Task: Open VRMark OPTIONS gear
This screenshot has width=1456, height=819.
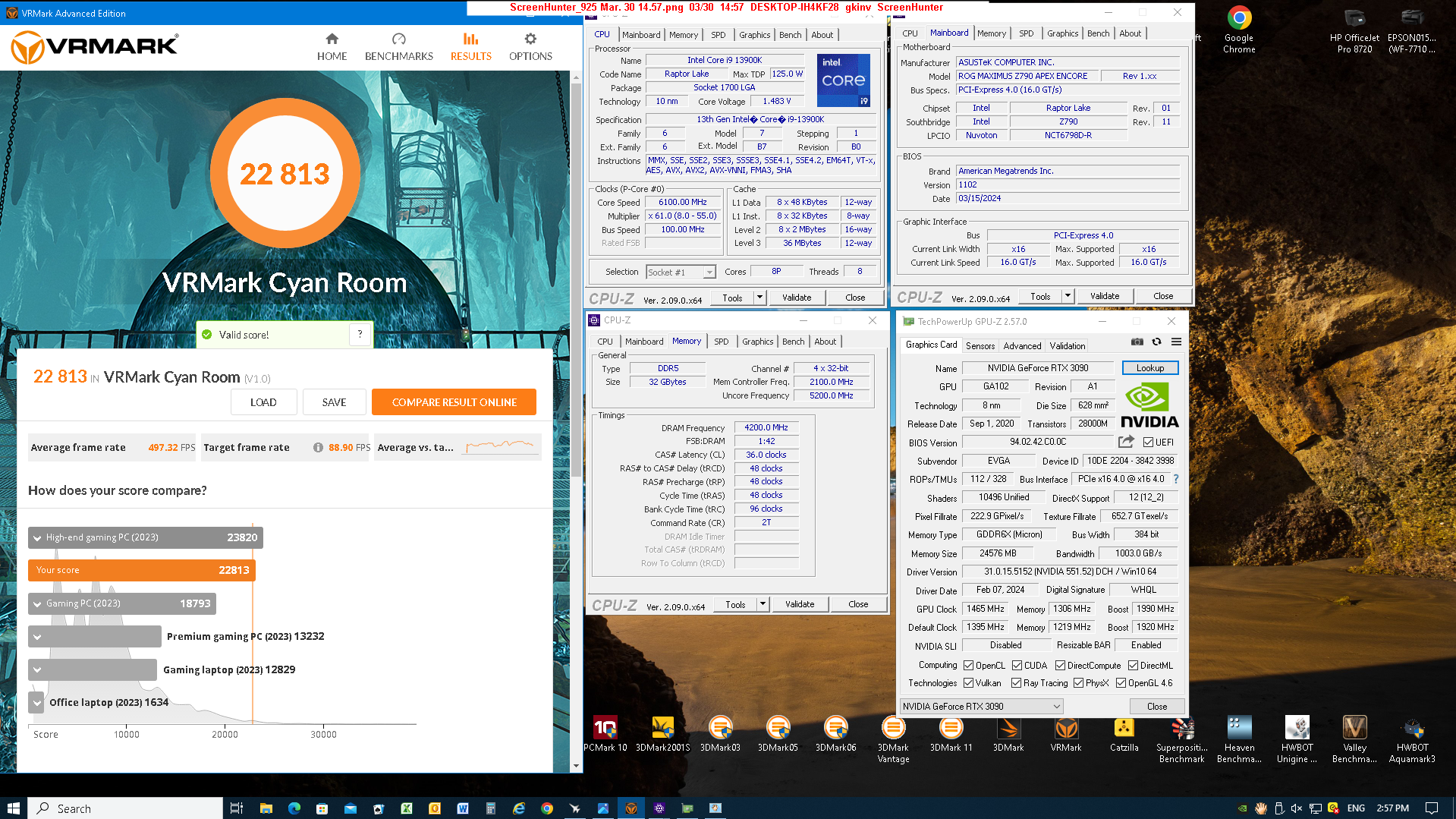Action: point(530,47)
